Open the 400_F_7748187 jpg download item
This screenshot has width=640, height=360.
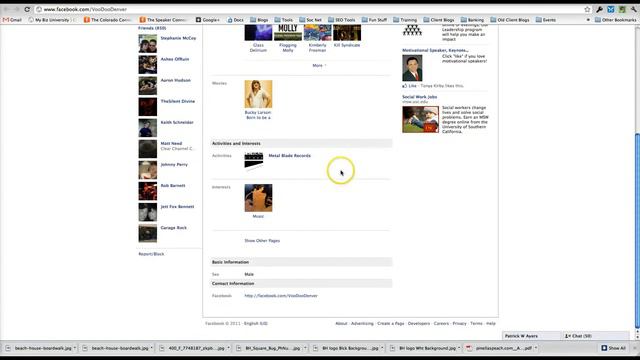pos(195,348)
